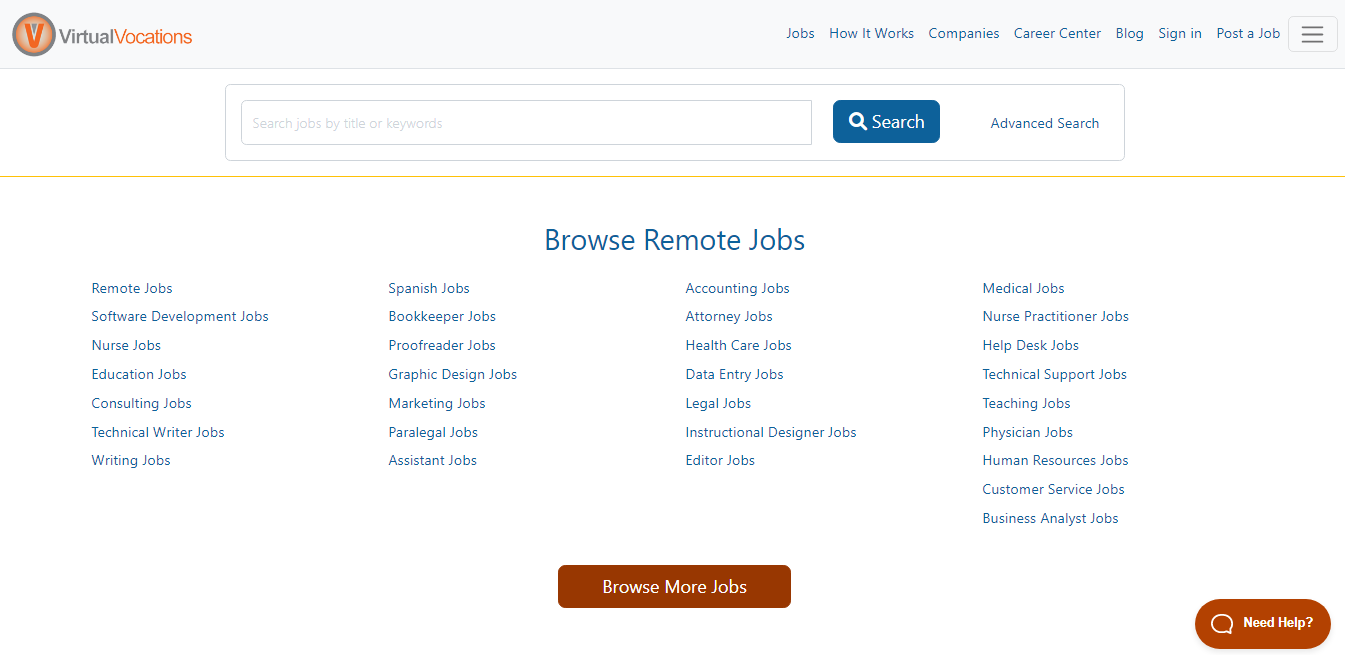This screenshot has width=1345, height=655.
Task: Click the Virtual Vocations logo
Action: 102,35
